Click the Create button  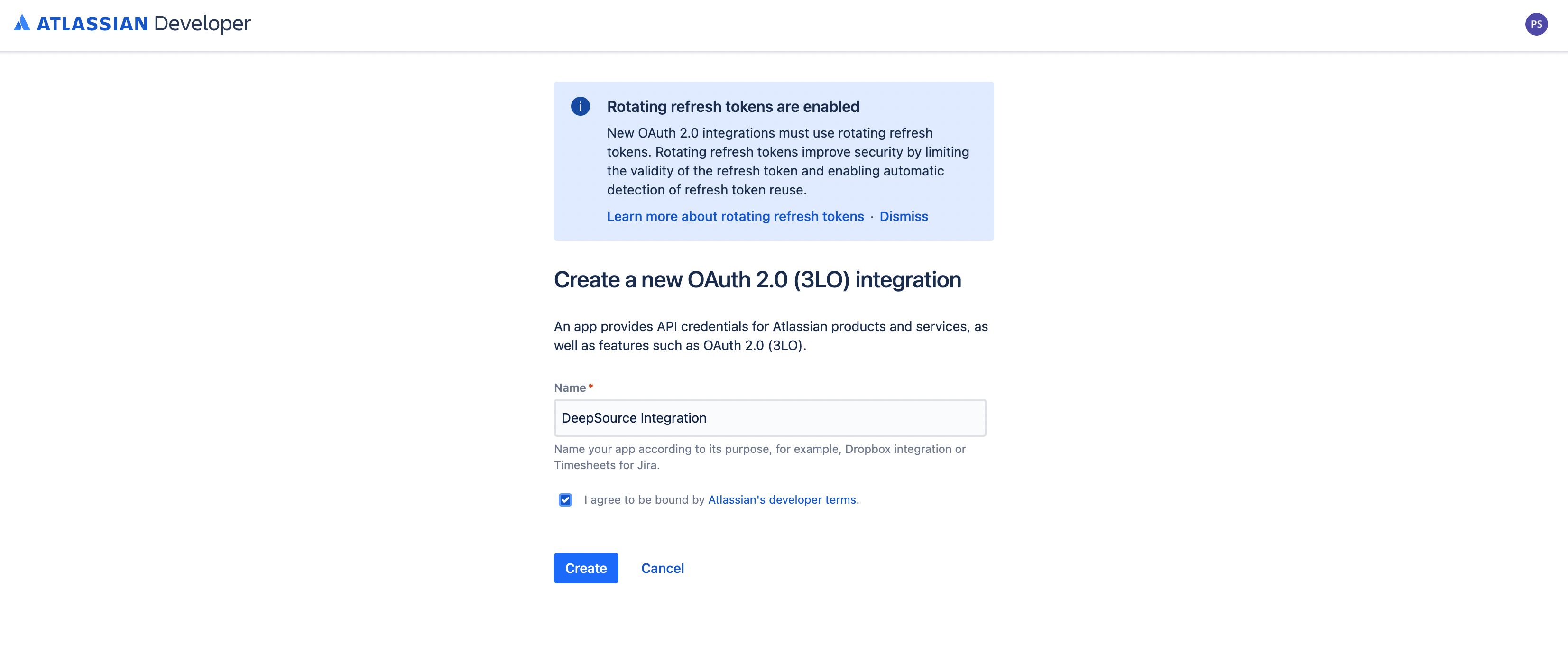pos(586,568)
